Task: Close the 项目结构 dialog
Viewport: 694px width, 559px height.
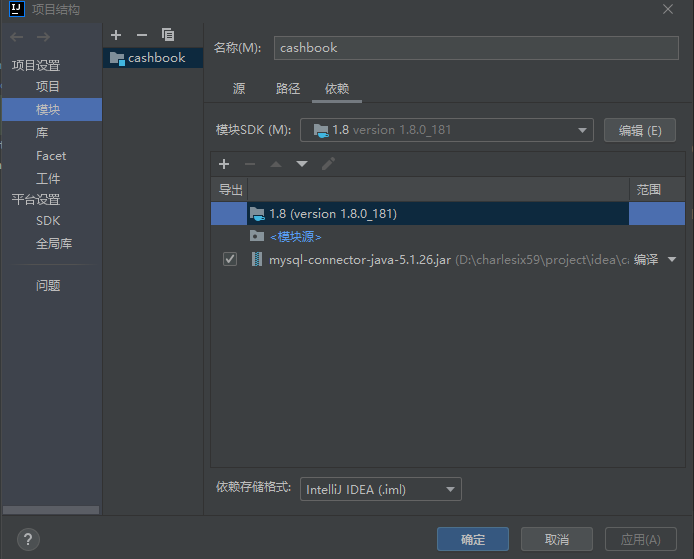Action: pos(668,9)
